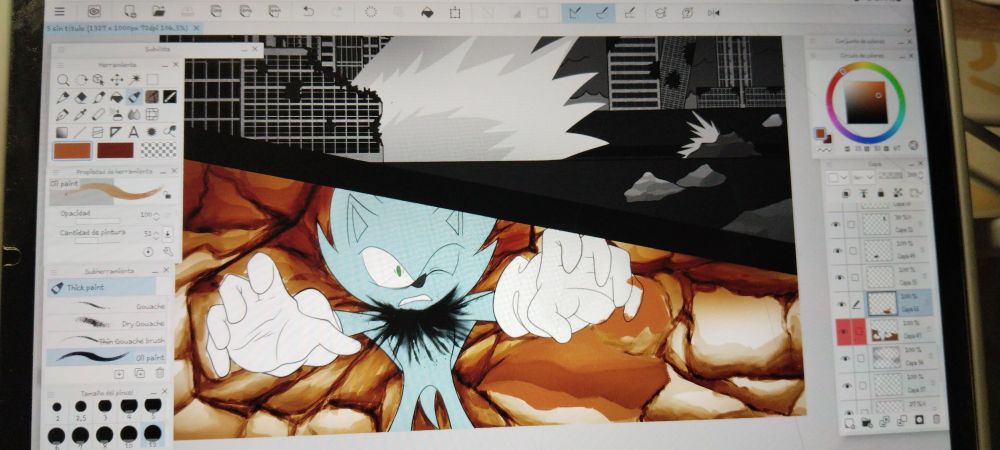Delete layer with trash icon in layer panel
The width and height of the screenshot is (1000, 450).
point(936,419)
